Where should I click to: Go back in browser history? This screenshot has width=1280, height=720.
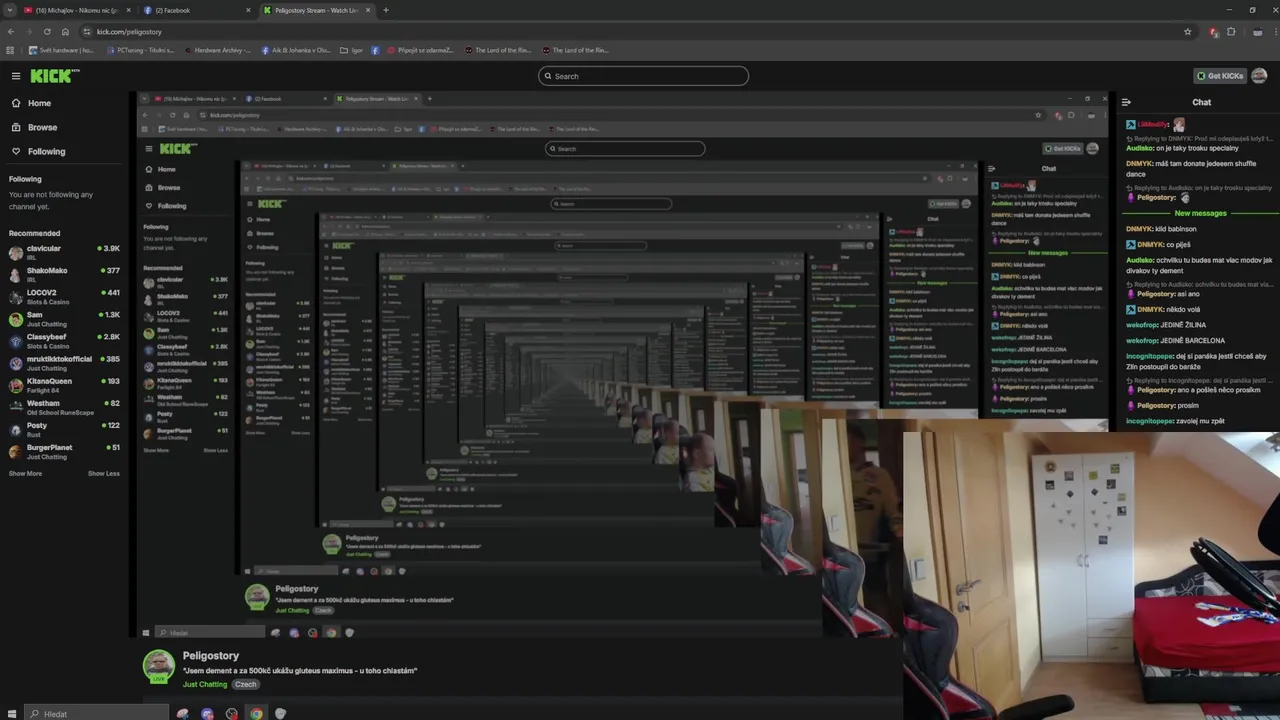[11, 31]
